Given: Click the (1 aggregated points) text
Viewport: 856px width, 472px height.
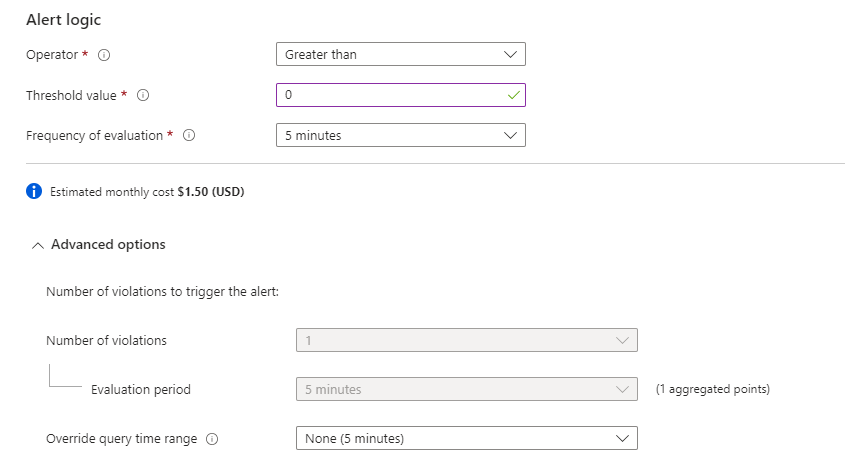Looking at the screenshot, I should [x=712, y=389].
